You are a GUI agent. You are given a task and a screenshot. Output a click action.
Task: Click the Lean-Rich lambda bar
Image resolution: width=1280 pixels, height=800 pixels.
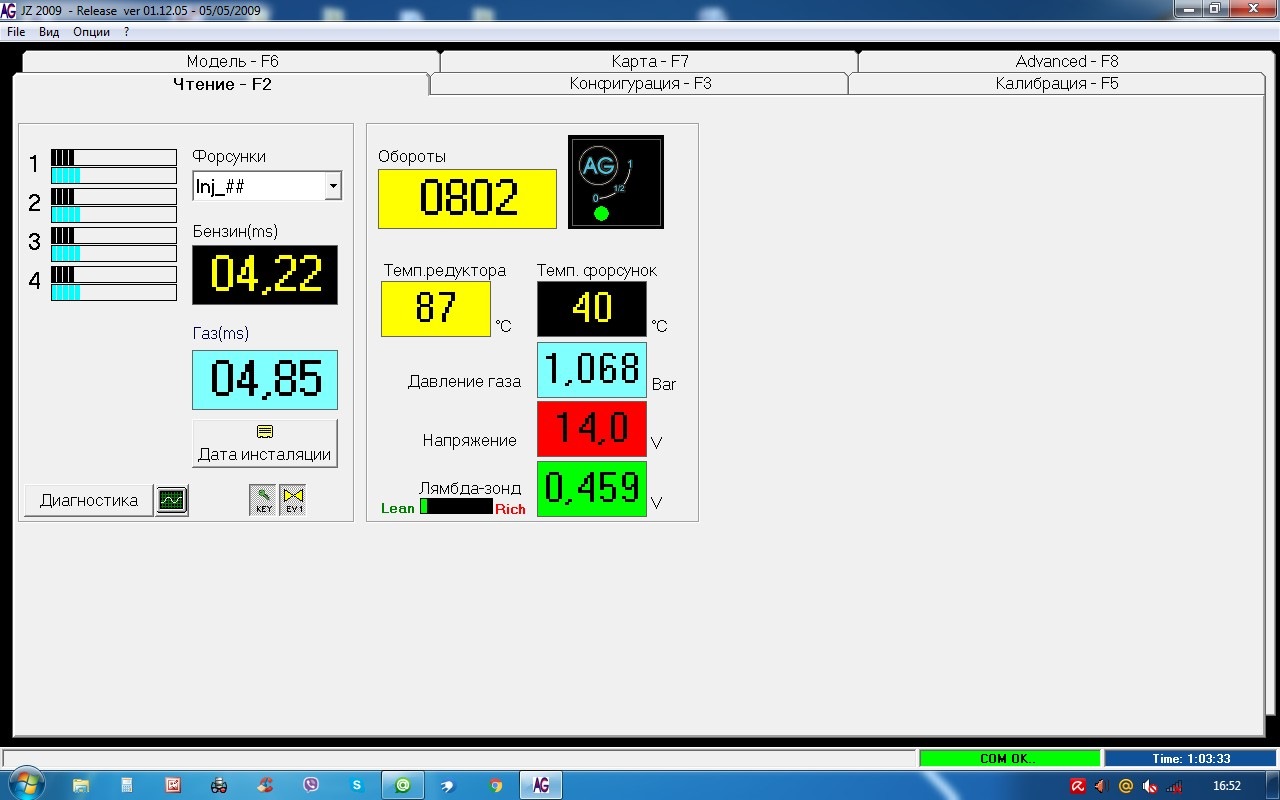456,507
